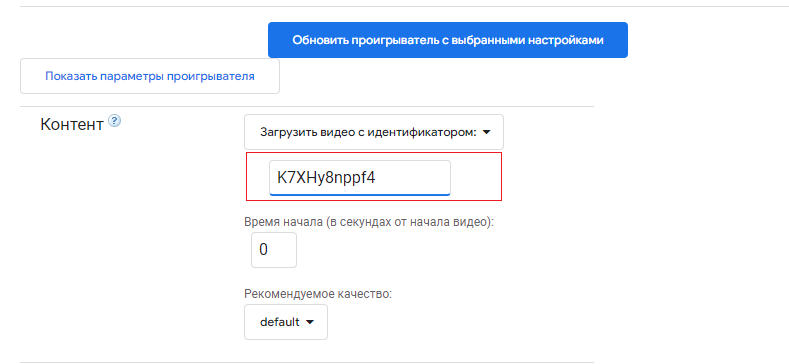Place cursor after K7XHy8nppf4 text

coord(376,178)
